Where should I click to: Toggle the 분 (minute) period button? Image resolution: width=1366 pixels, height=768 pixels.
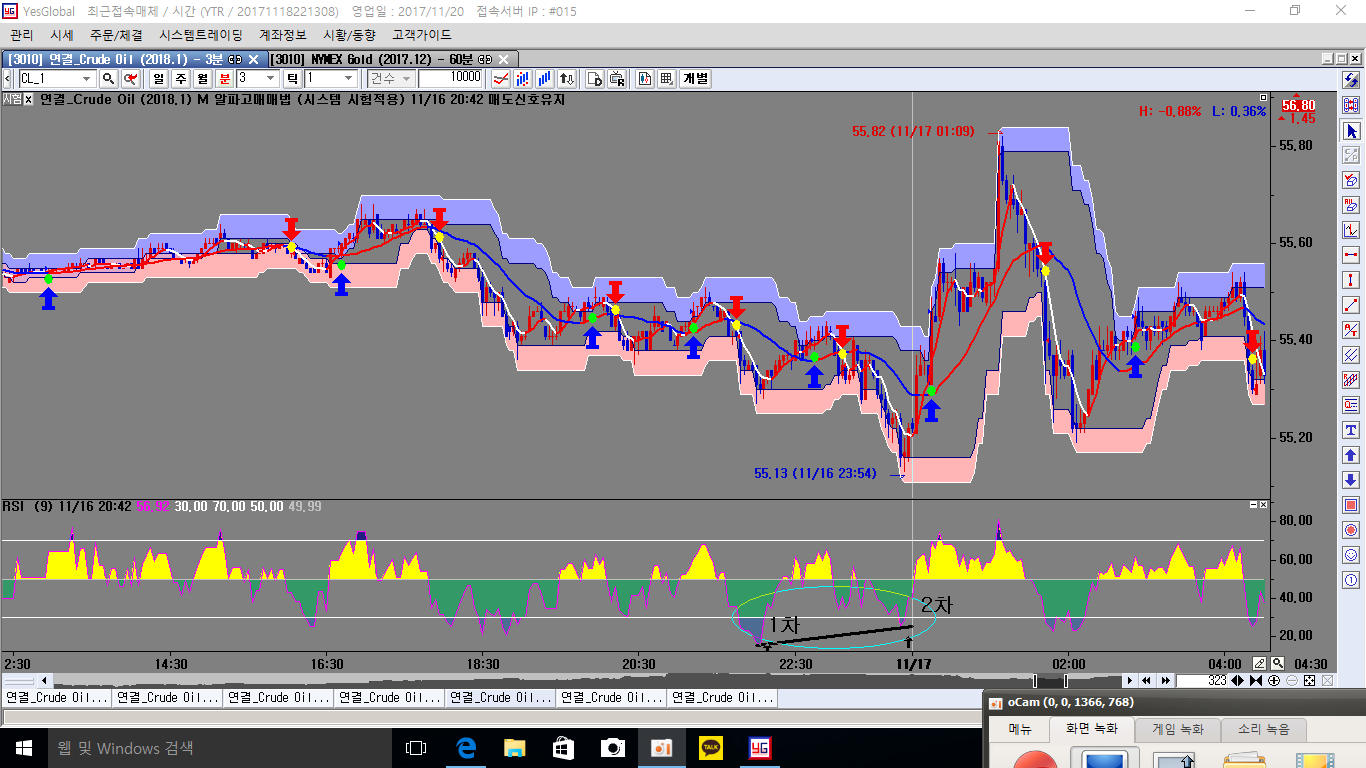click(225, 78)
